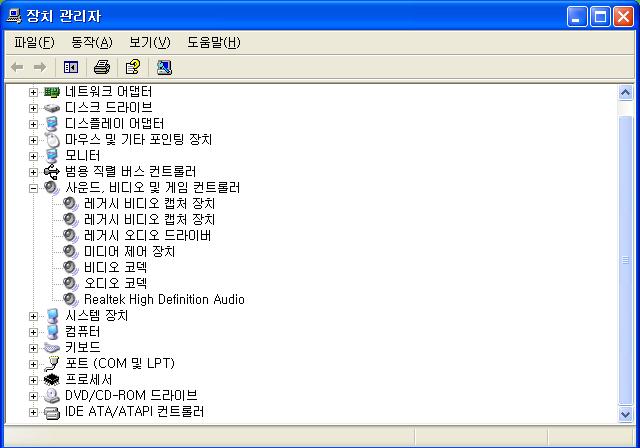Click the vertical scrollbar thumb
The height and width of the screenshot is (448, 640).
[625, 260]
